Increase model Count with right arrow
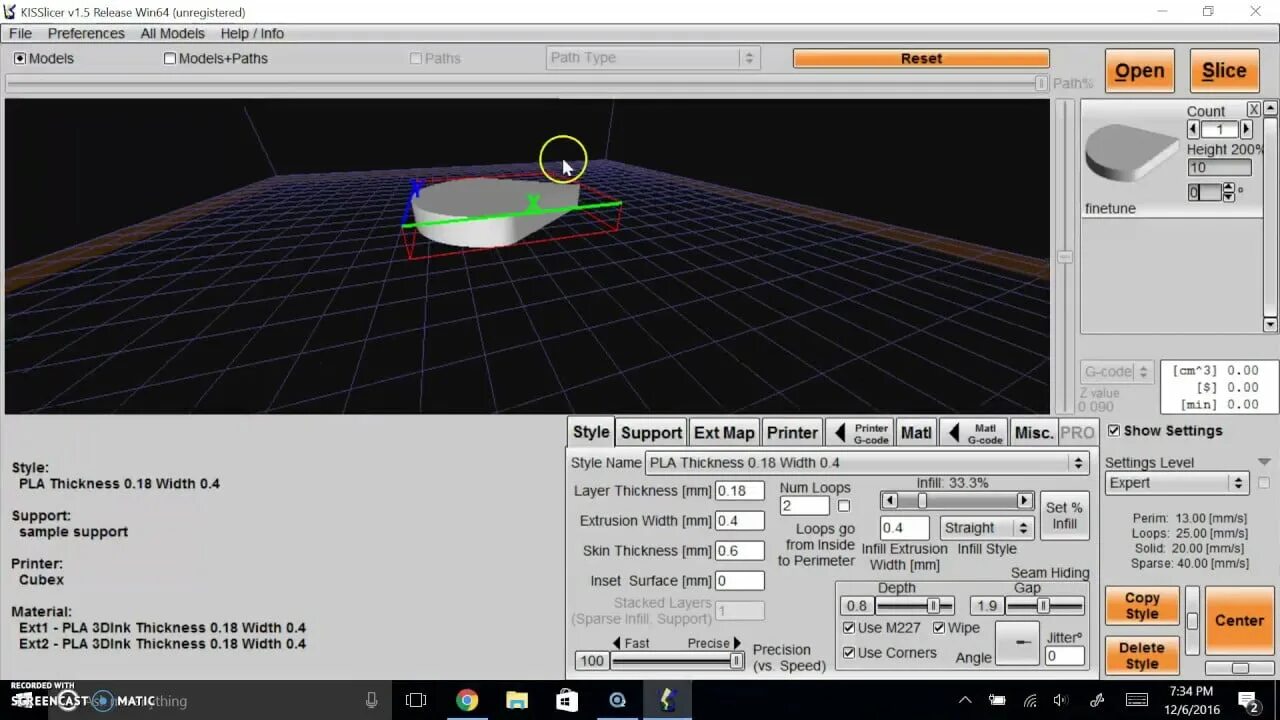The image size is (1280, 720). [1246, 129]
